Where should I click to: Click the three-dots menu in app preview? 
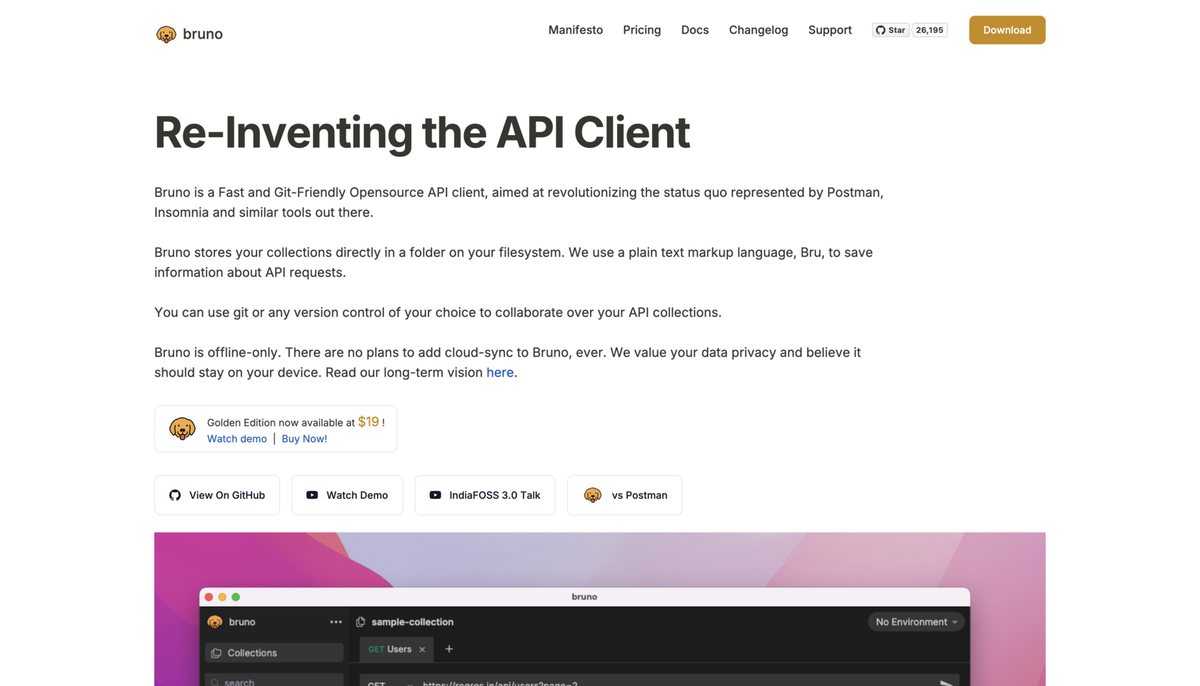336,622
